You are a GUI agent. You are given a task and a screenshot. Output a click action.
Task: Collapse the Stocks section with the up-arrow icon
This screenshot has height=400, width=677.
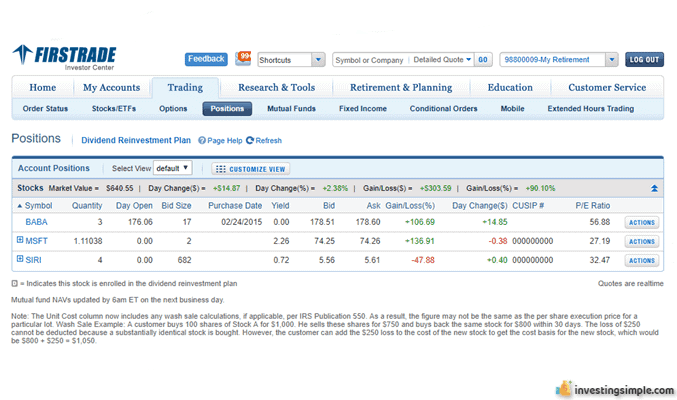click(x=654, y=188)
